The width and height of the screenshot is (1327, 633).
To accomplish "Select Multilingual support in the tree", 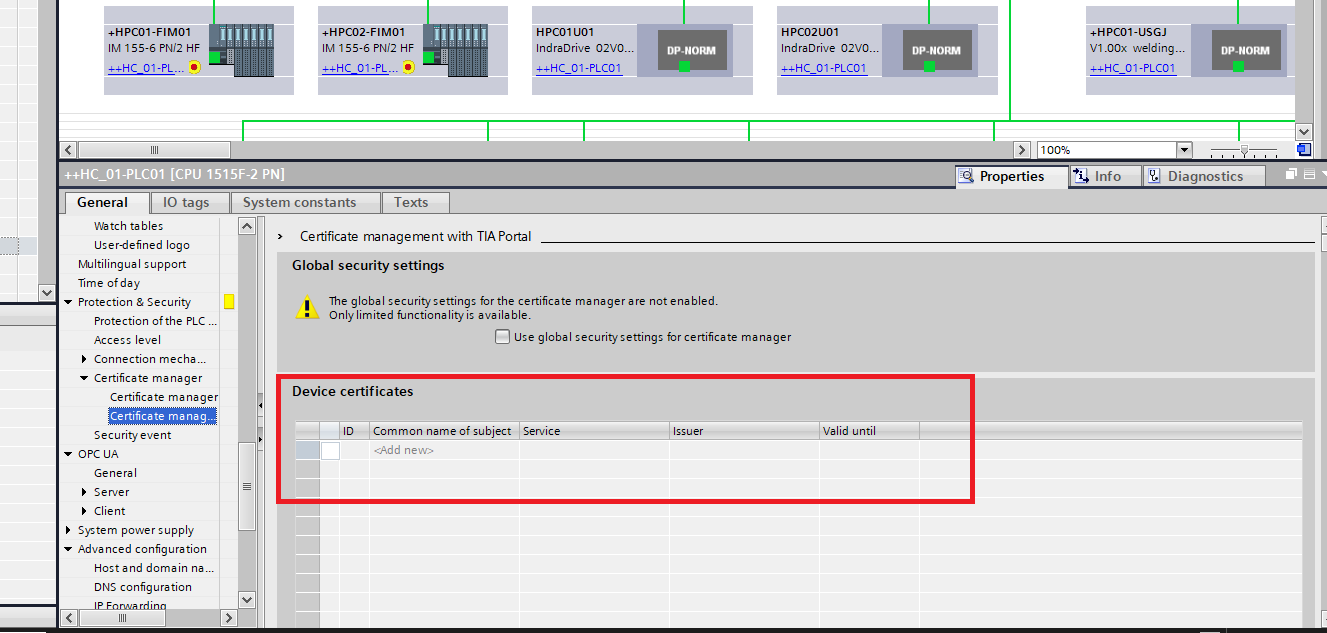I will click(x=132, y=264).
